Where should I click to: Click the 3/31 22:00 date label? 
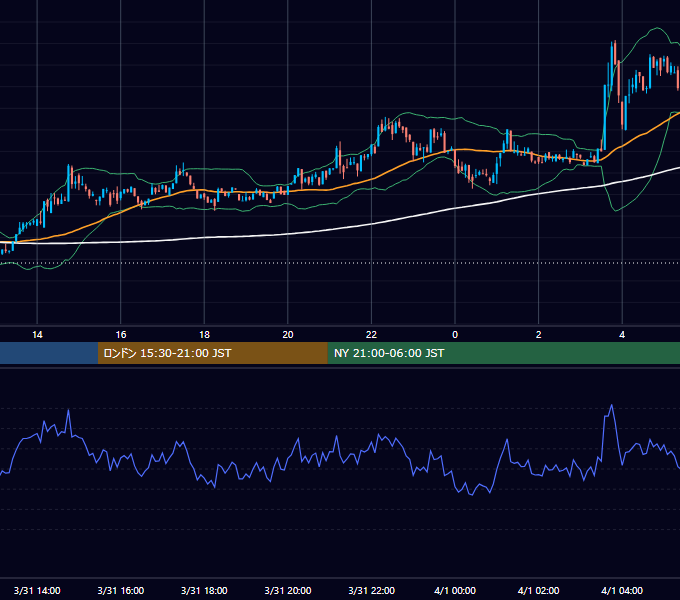coord(372,591)
